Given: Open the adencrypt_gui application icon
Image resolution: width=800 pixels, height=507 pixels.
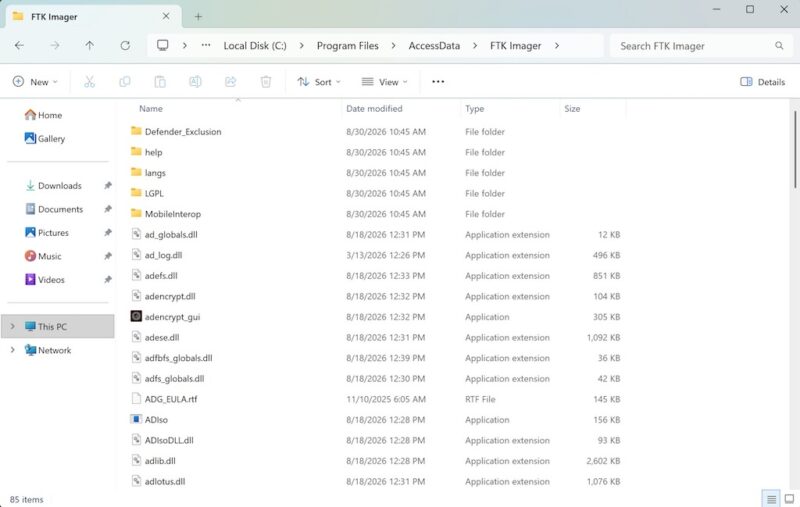Looking at the screenshot, I should (136, 316).
